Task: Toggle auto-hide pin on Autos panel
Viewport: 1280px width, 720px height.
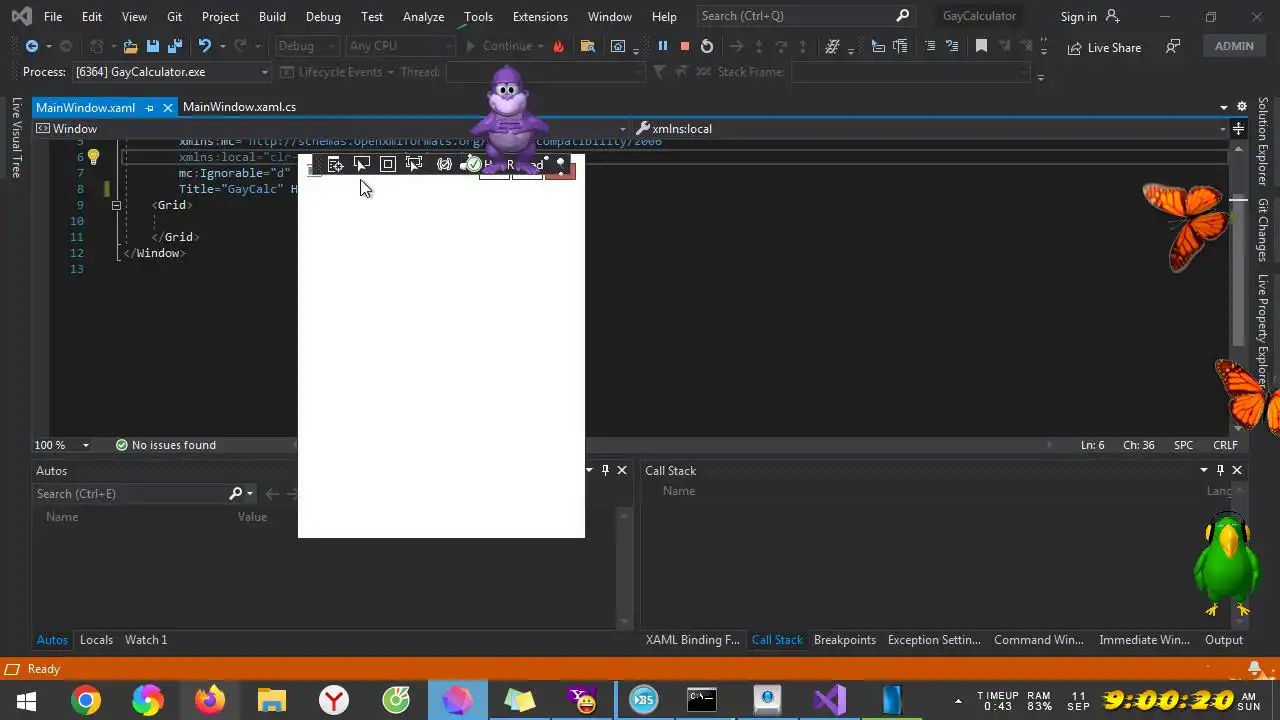Action: point(605,470)
